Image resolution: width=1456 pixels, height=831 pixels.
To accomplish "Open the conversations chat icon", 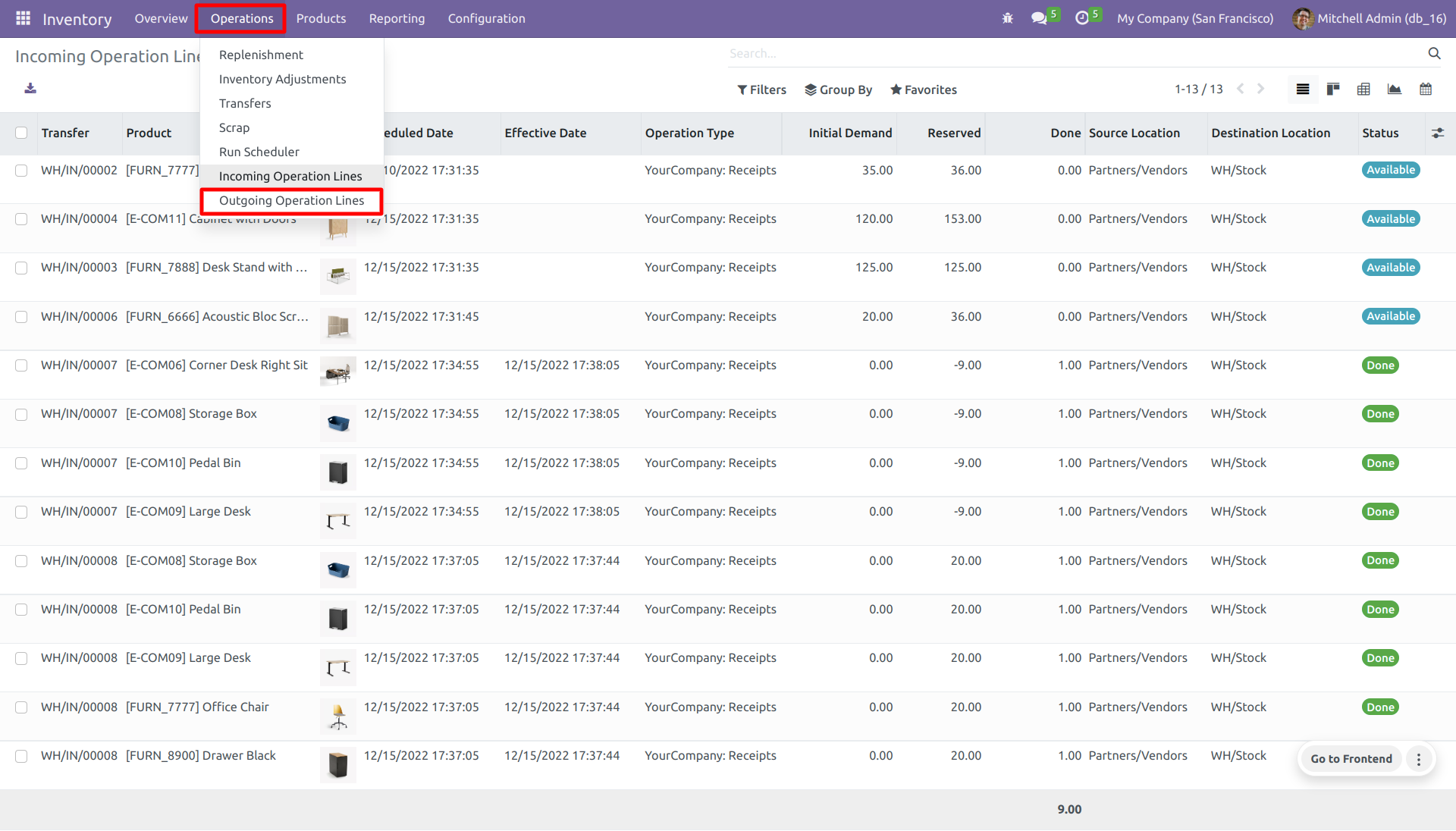I will (x=1039, y=18).
